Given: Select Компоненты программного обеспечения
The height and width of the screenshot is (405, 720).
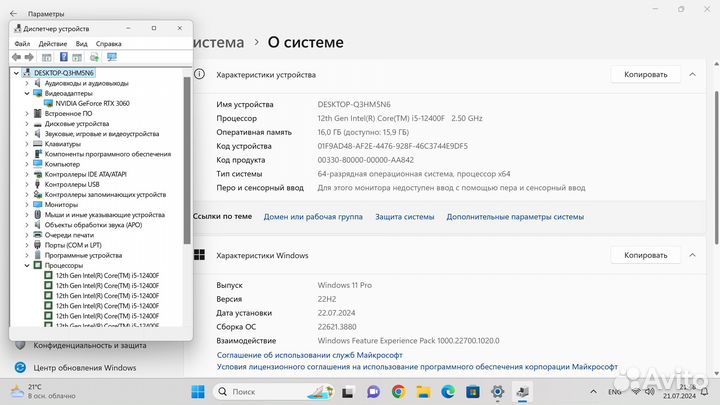Looking at the screenshot, I should pos(107,154).
